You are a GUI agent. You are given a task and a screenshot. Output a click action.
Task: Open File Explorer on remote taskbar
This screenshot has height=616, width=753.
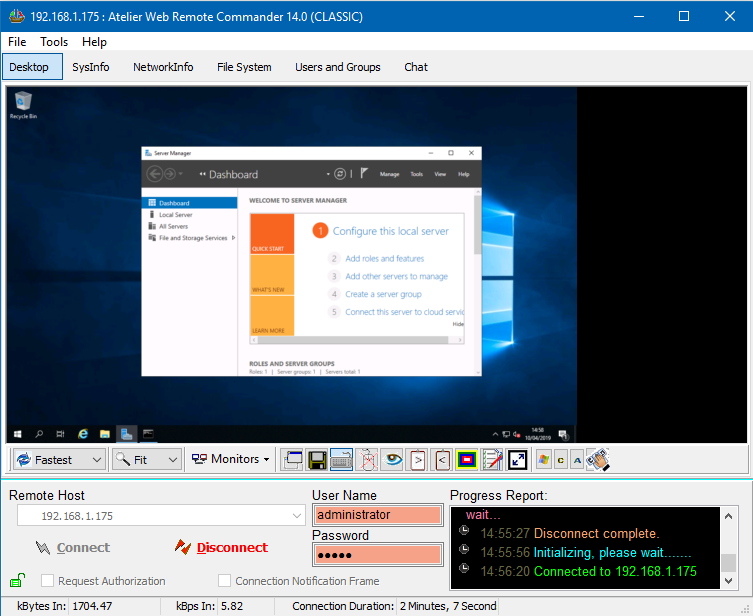pyautogui.click(x=105, y=434)
